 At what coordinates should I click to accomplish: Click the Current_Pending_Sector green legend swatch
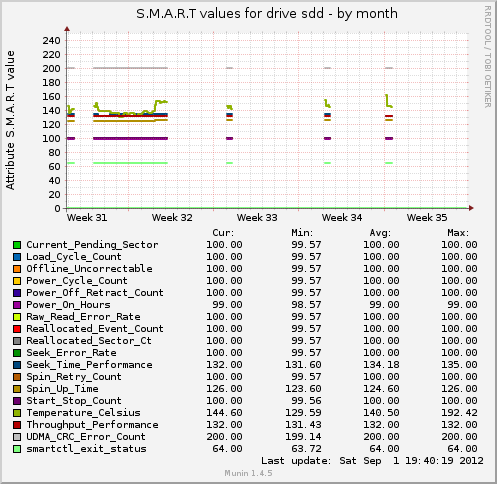pos(17,245)
